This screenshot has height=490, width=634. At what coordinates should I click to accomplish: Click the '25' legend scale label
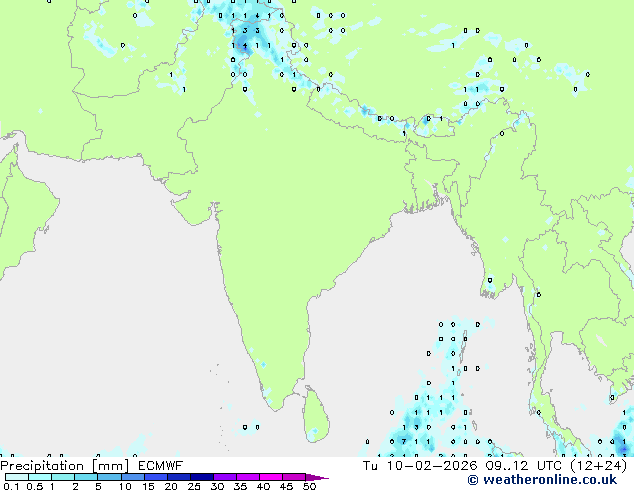click(x=194, y=486)
